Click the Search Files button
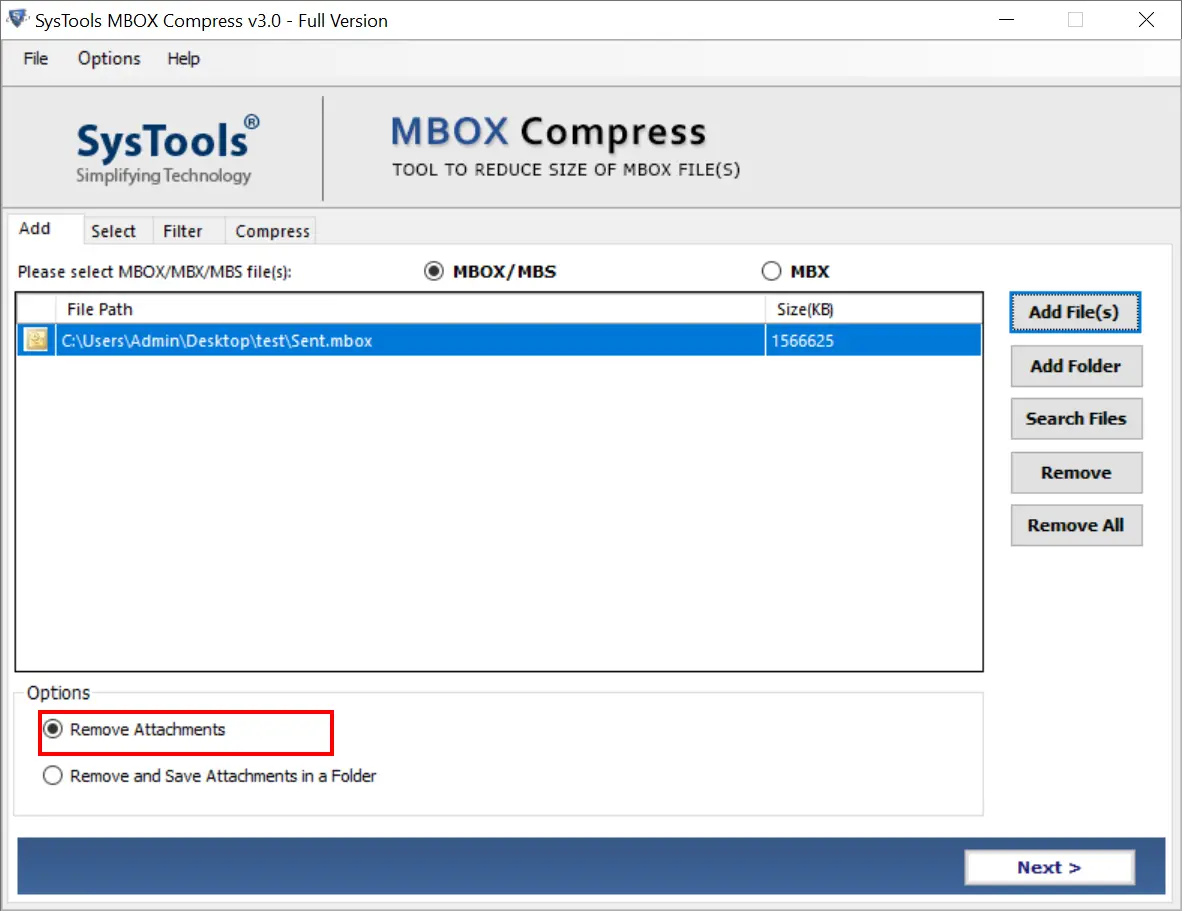The height and width of the screenshot is (911, 1182). [x=1076, y=419]
